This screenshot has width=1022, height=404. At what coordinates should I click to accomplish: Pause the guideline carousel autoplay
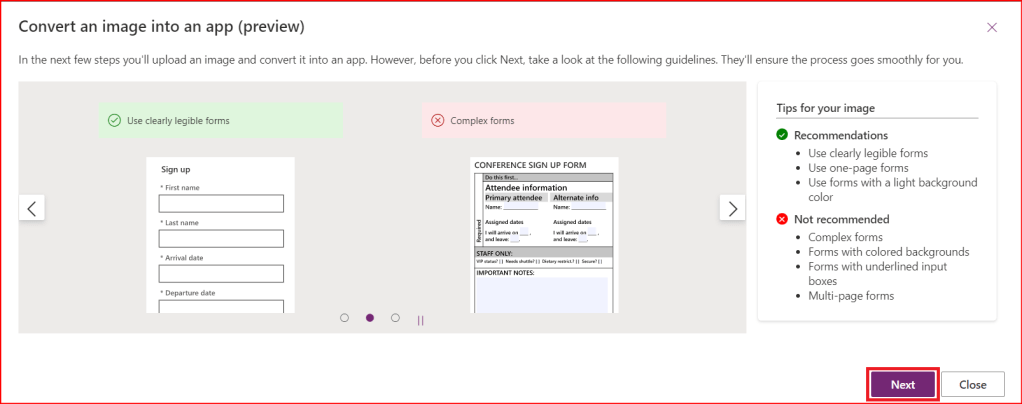tap(420, 320)
